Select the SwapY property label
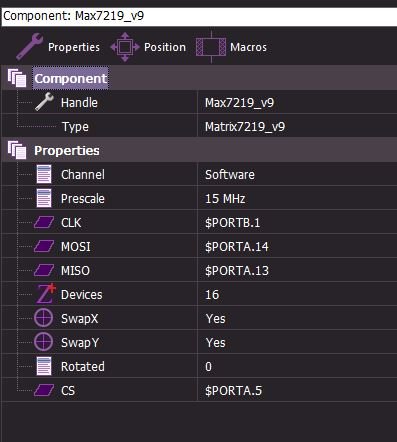This screenshot has height=442, width=397. coord(80,343)
